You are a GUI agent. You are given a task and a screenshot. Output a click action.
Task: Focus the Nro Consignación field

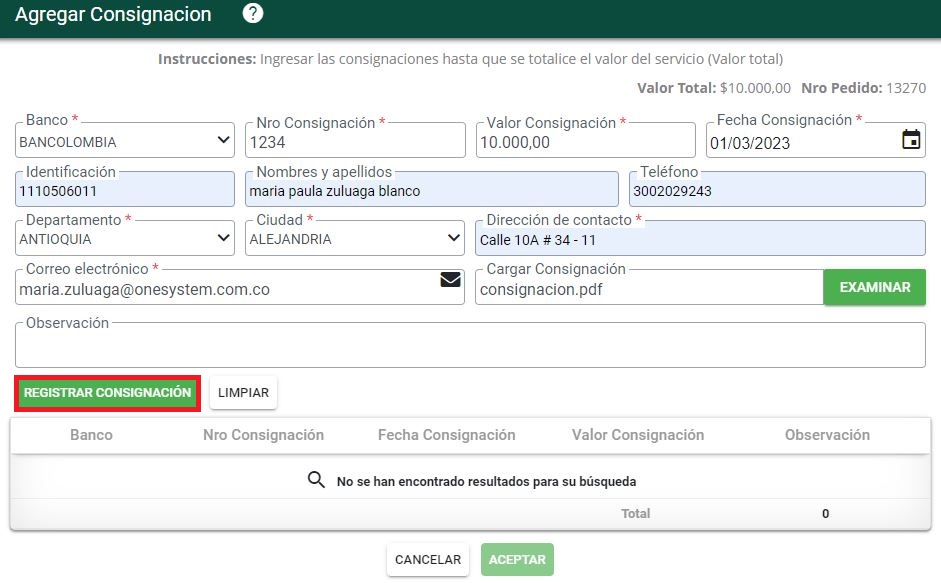point(355,140)
